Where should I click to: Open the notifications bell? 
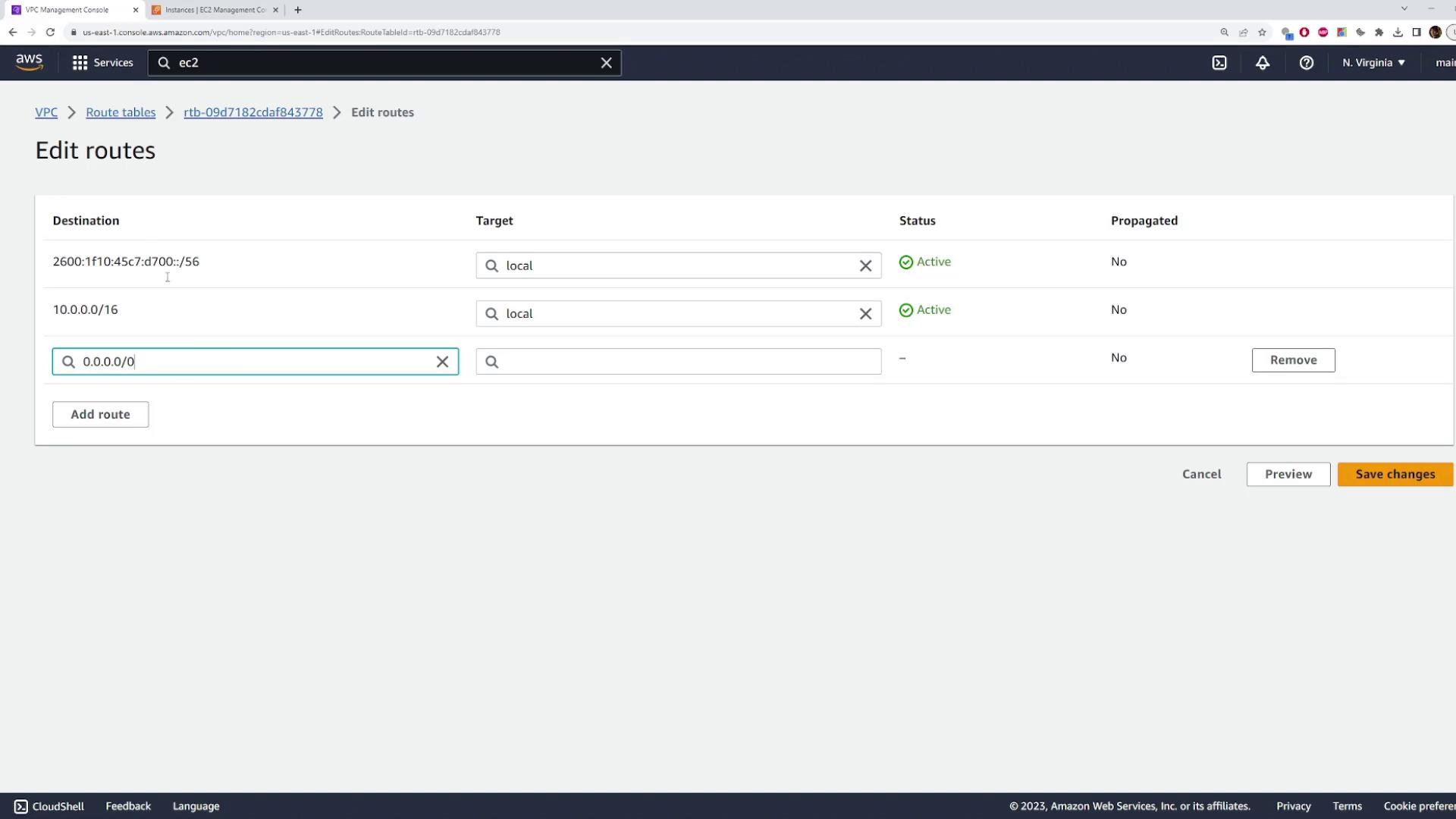click(1262, 63)
